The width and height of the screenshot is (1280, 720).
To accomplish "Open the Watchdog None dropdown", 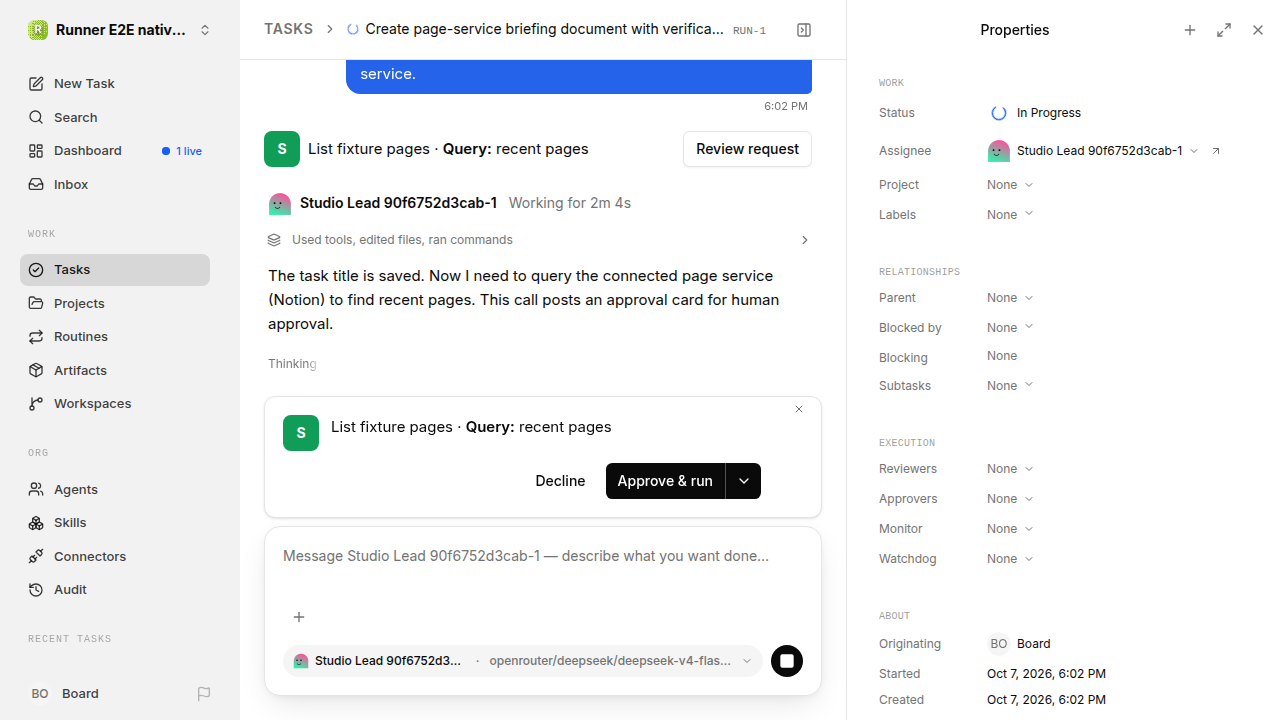I will tap(1010, 559).
